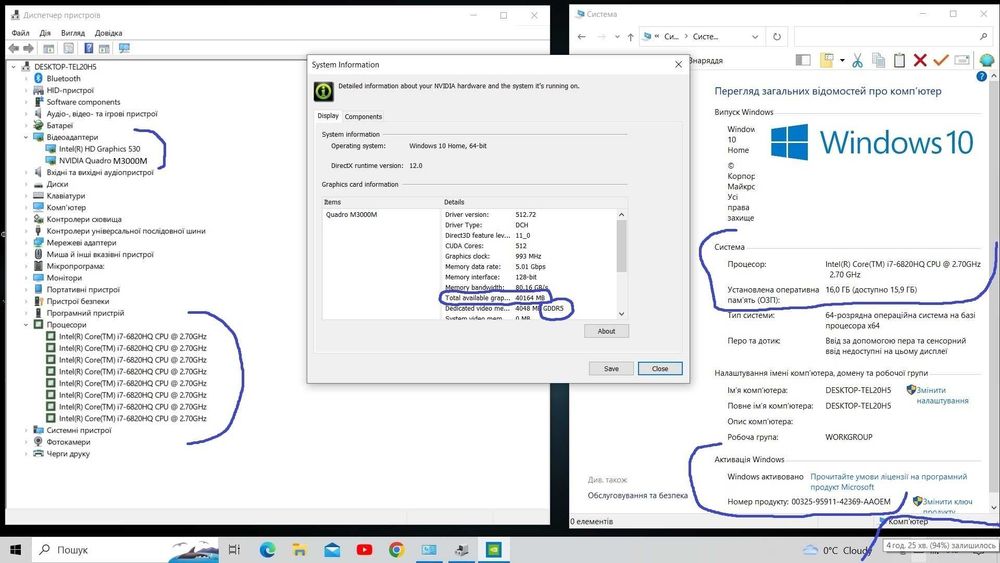Open Microsoft Edge from the taskbar
Screen dimensions: 1000x563
(x=267, y=549)
